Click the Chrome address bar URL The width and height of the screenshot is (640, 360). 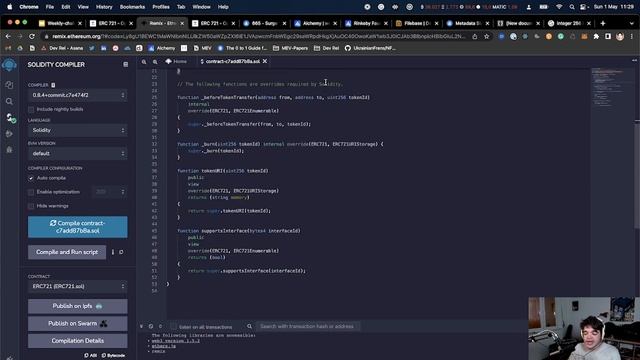tap(259, 36)
